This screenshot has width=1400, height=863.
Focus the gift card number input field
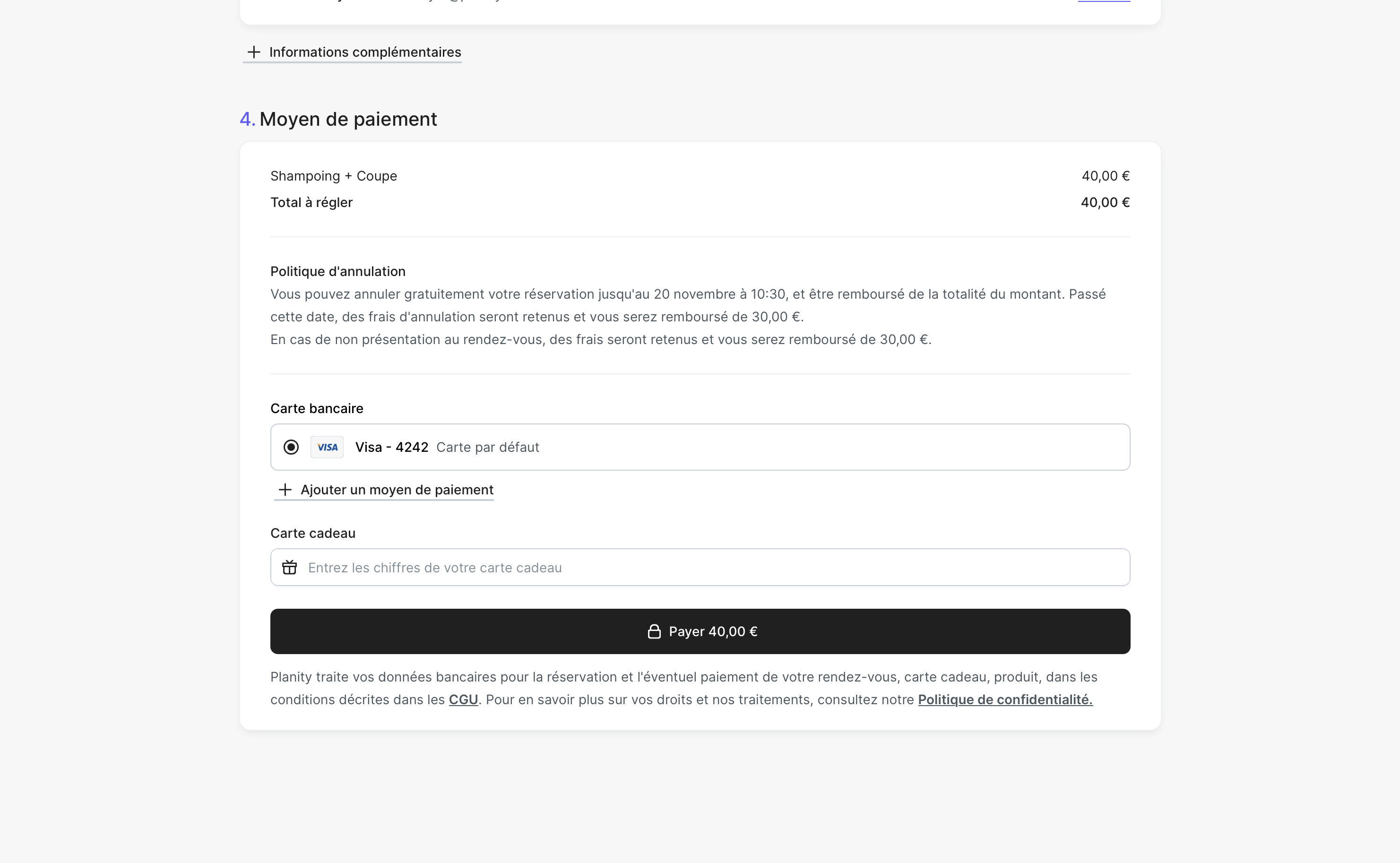(685, 567)
